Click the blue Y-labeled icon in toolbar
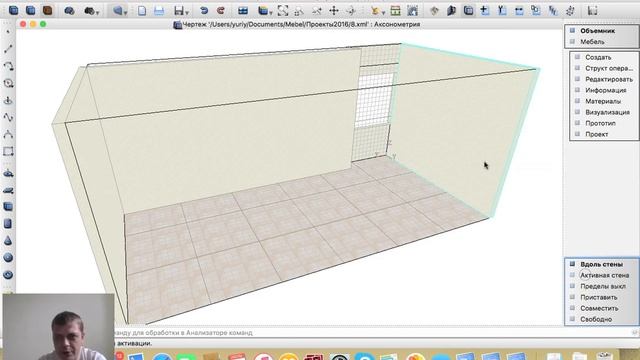The image size is (640, 360). point(502,11)
